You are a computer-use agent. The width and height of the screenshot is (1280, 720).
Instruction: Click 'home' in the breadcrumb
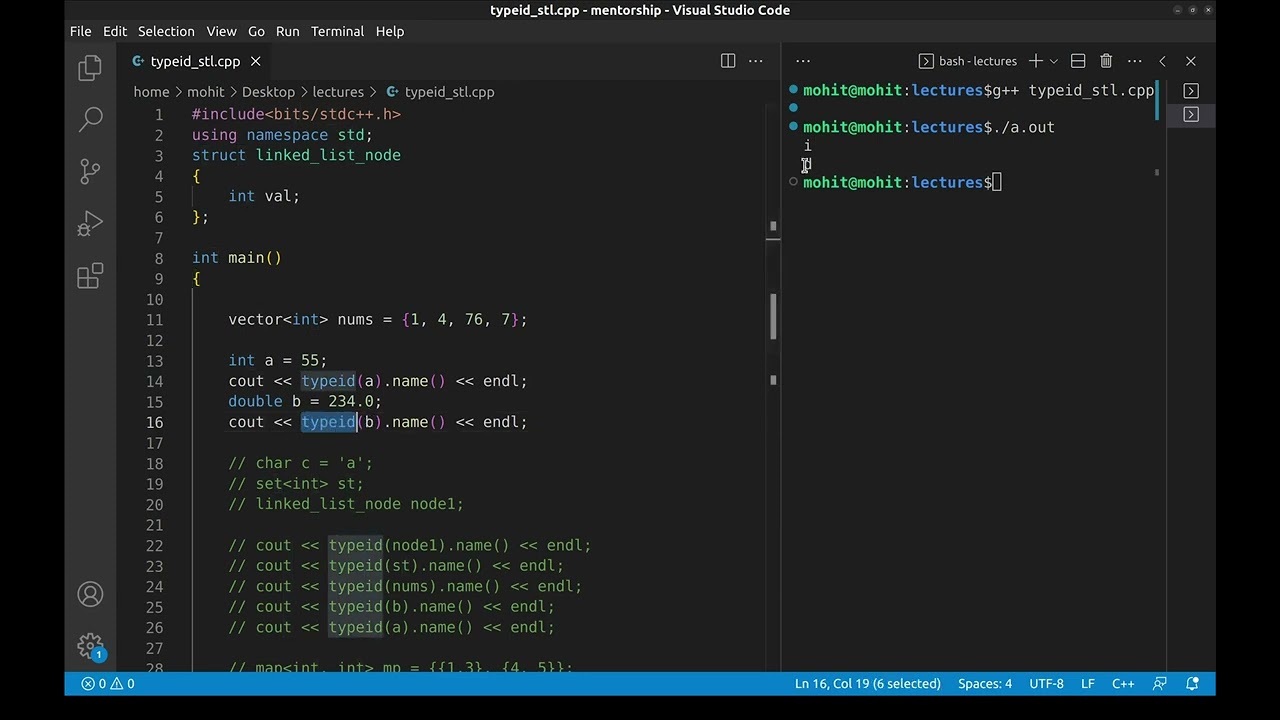tap(152, 92)
